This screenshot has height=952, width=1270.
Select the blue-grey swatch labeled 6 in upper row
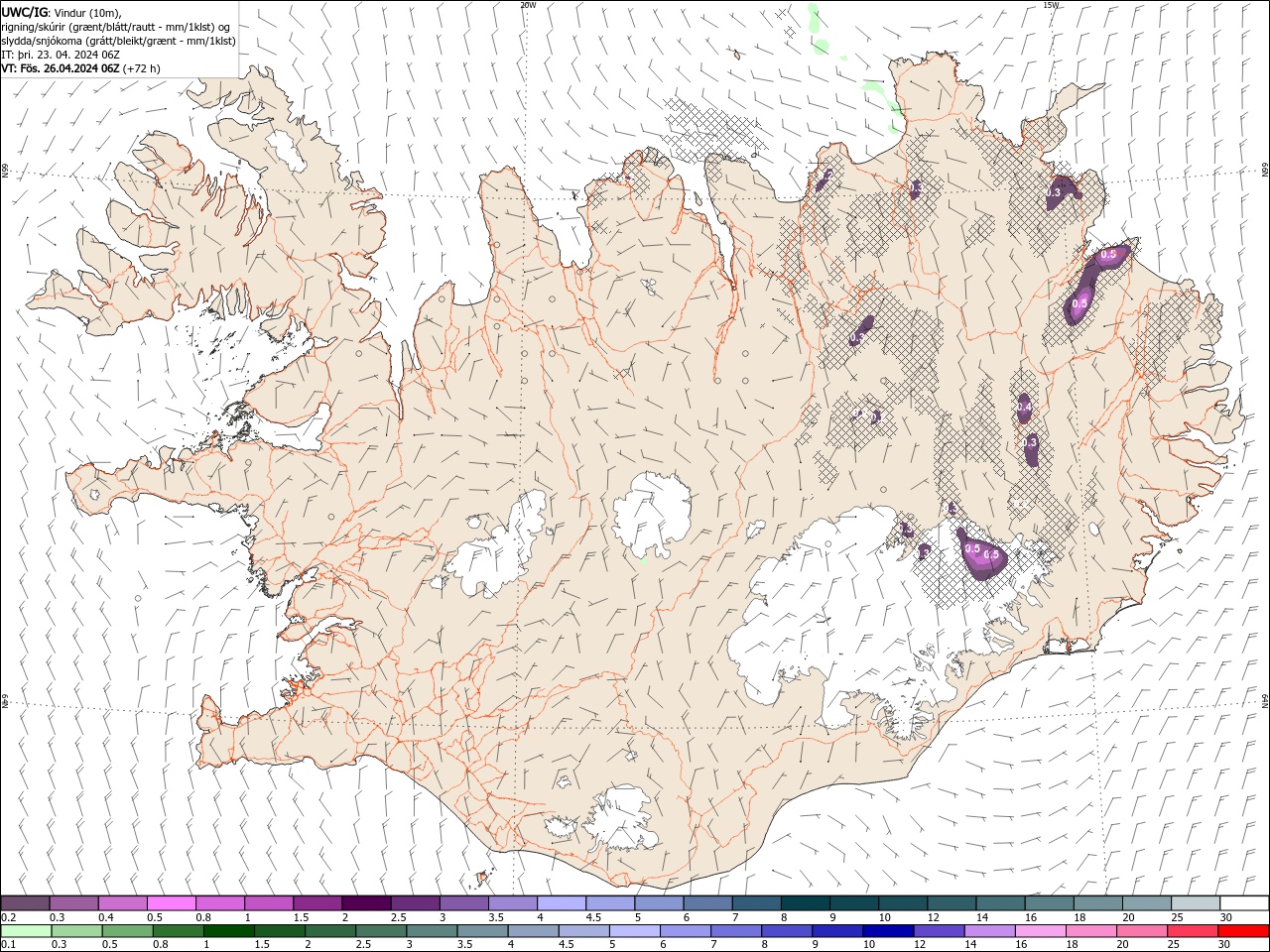tap(707, 903)
